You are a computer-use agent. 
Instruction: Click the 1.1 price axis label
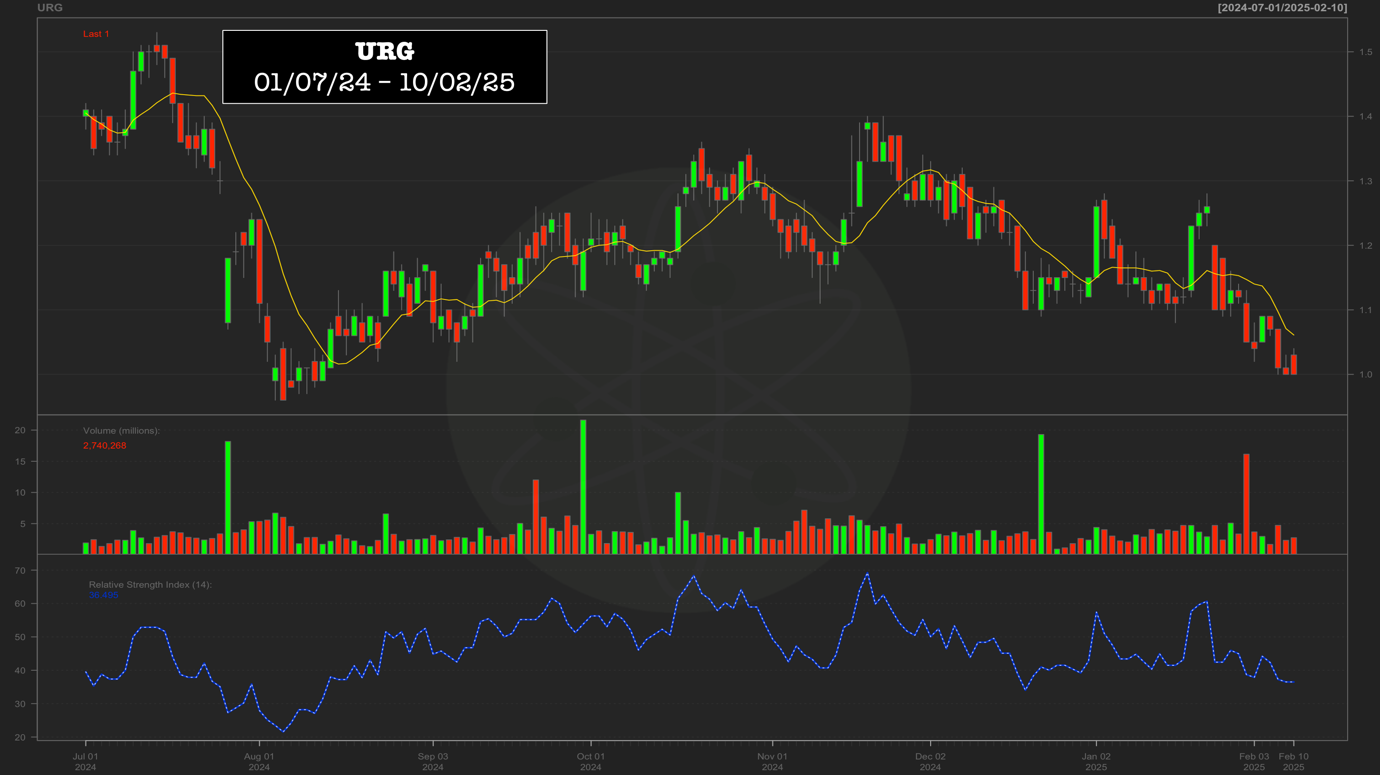click(1365, 310)
